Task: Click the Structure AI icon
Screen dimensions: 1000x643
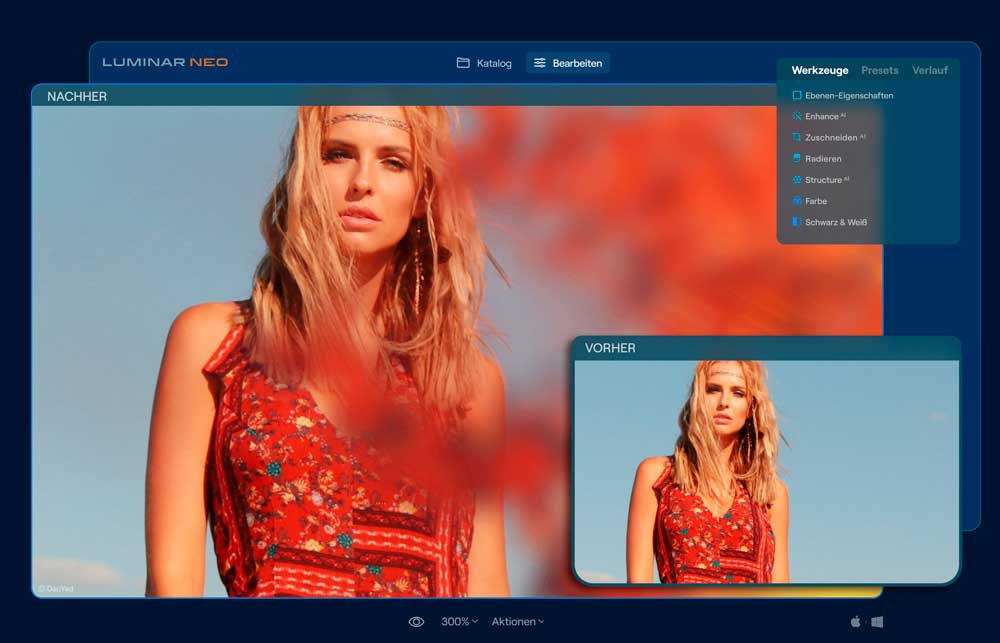Action: coord(797,180)
